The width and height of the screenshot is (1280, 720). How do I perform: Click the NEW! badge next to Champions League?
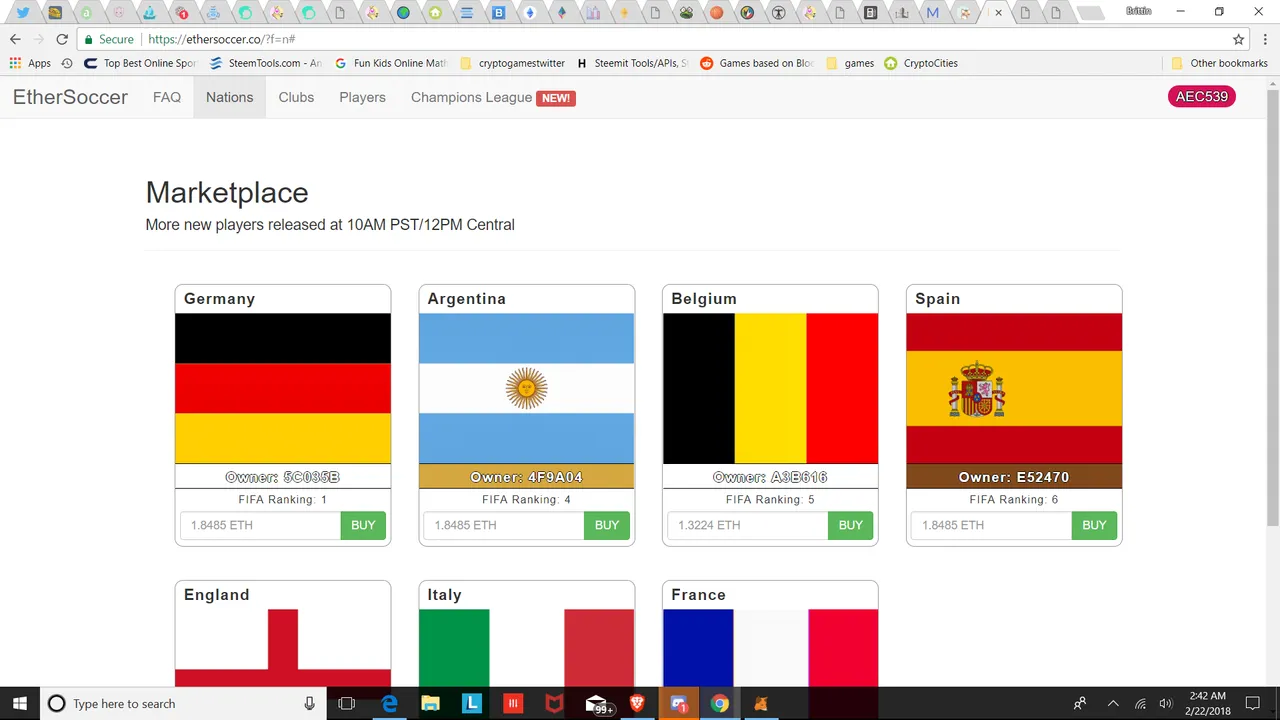click(556, 98)
